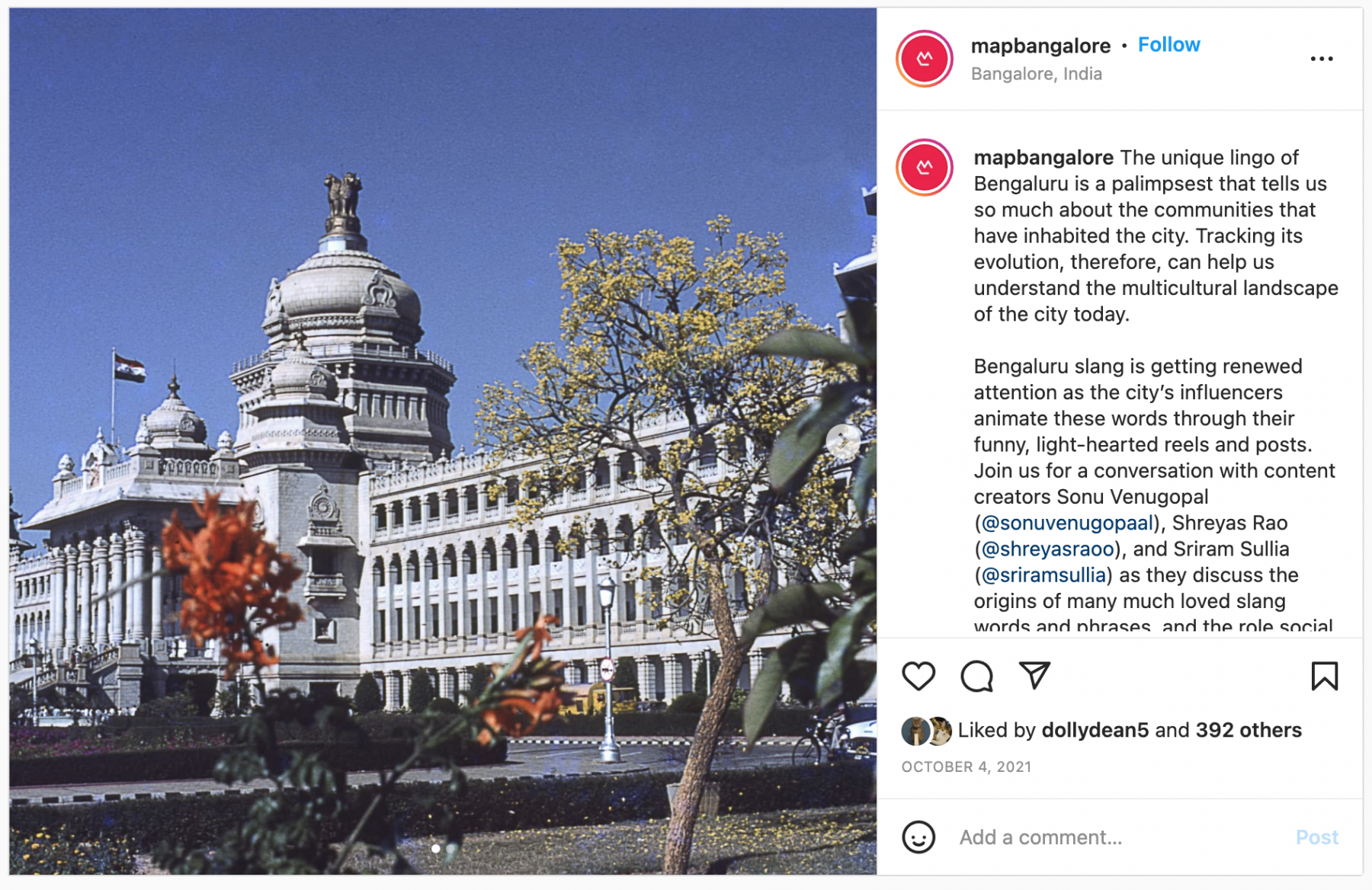Like the post with the heart icon

tap(918, 676)
